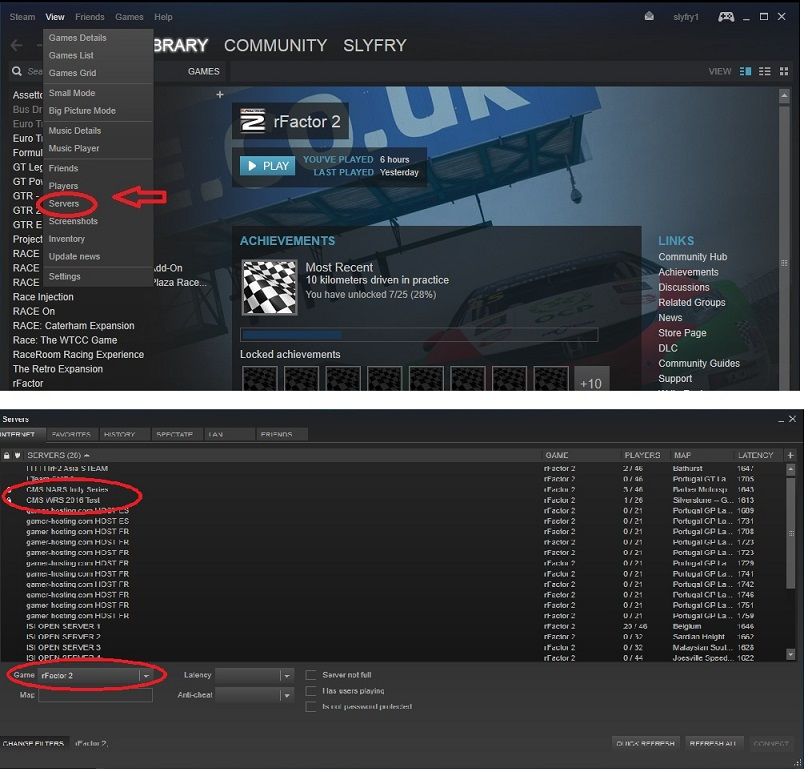This screenshot has height=772, width=808.
Task: Choose Big Picture Mode from View menu
Action: (82, 111)
